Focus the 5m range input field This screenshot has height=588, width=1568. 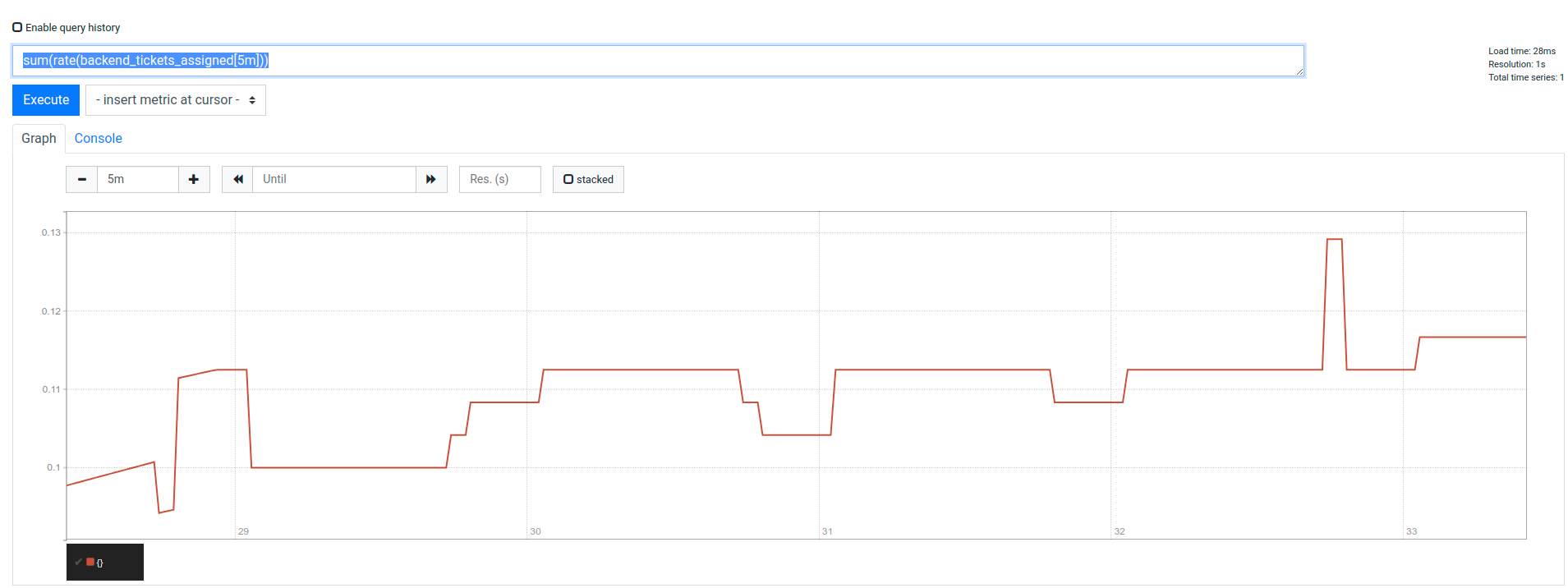137,180
